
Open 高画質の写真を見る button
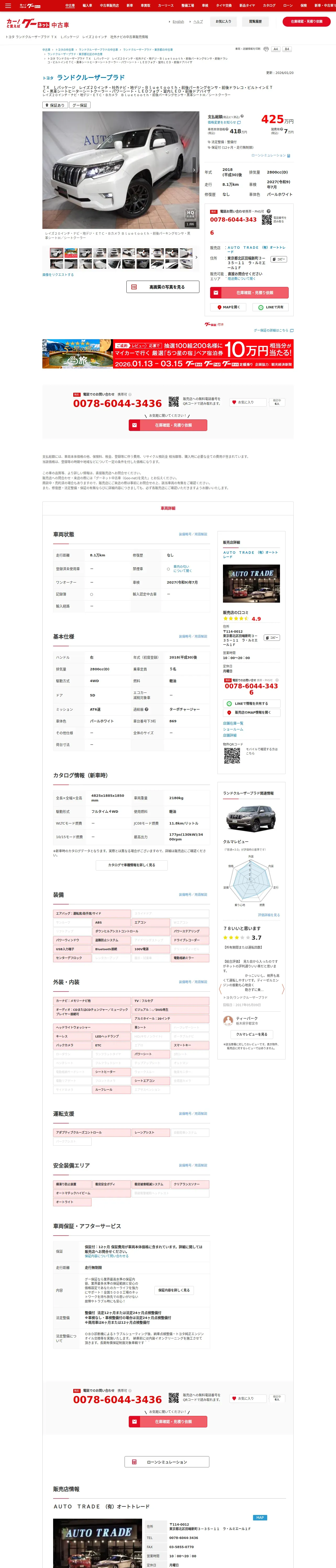point(163,287)
